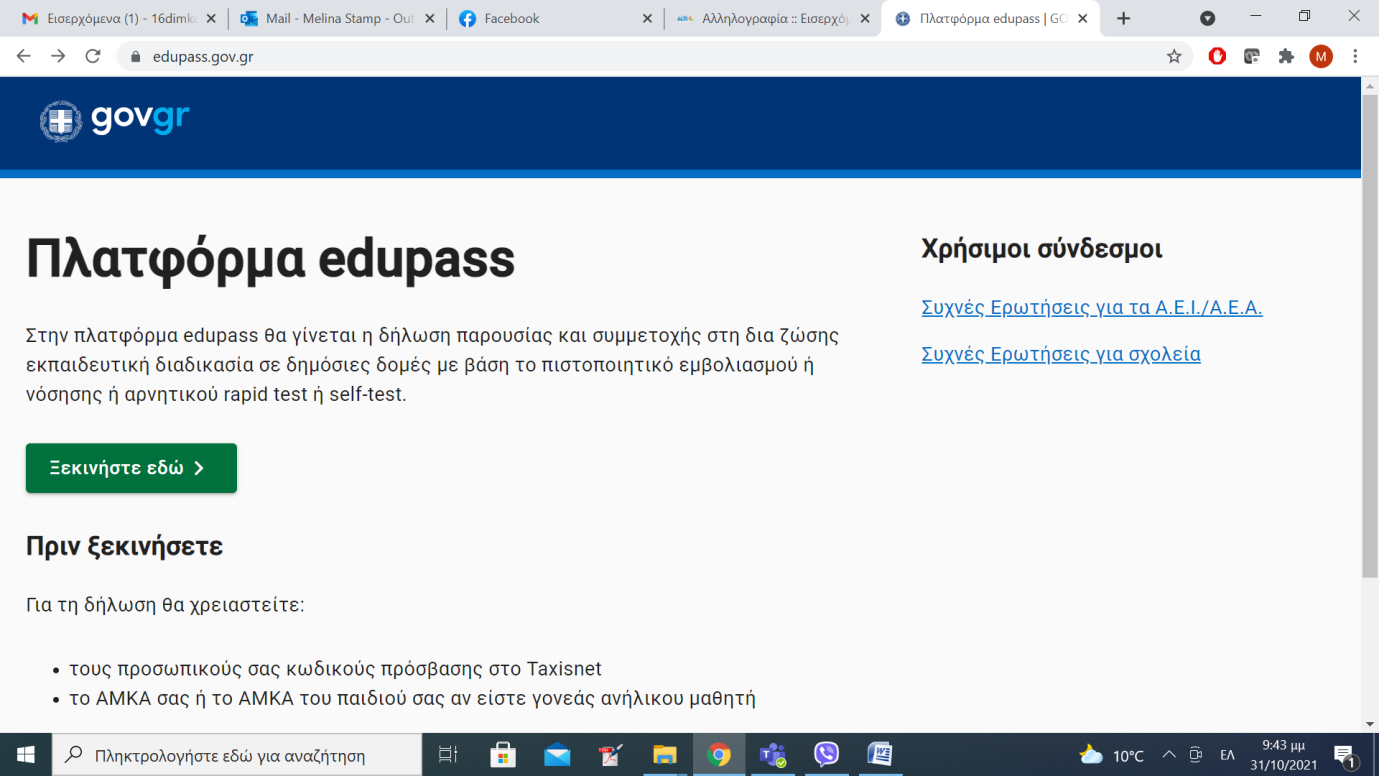Screen dimensions: 1379x776
Task: Open the tab search dropdown arrow
Action: pos(1207,18)
